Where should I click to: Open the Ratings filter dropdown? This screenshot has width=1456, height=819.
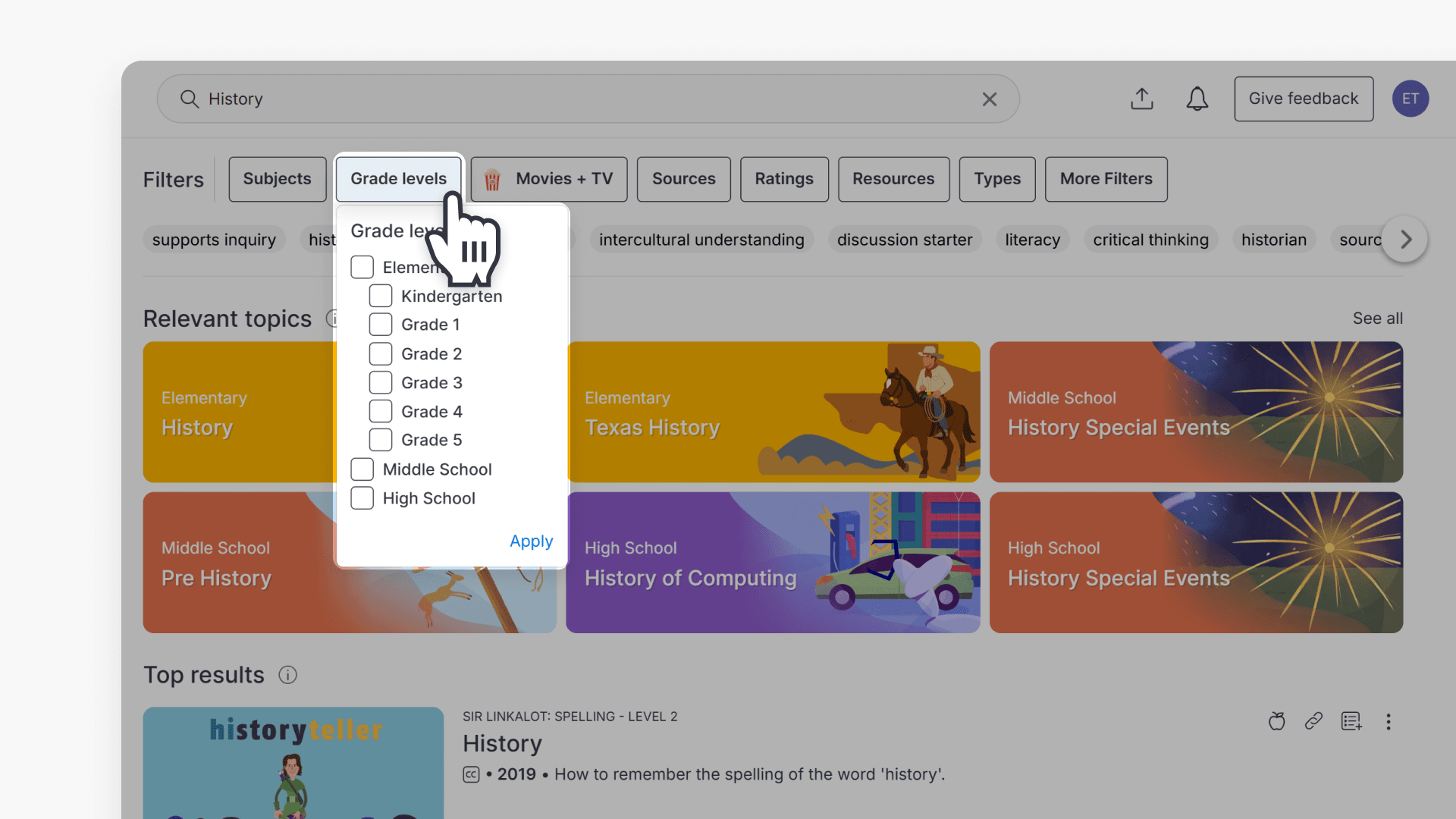pos(783,179)
